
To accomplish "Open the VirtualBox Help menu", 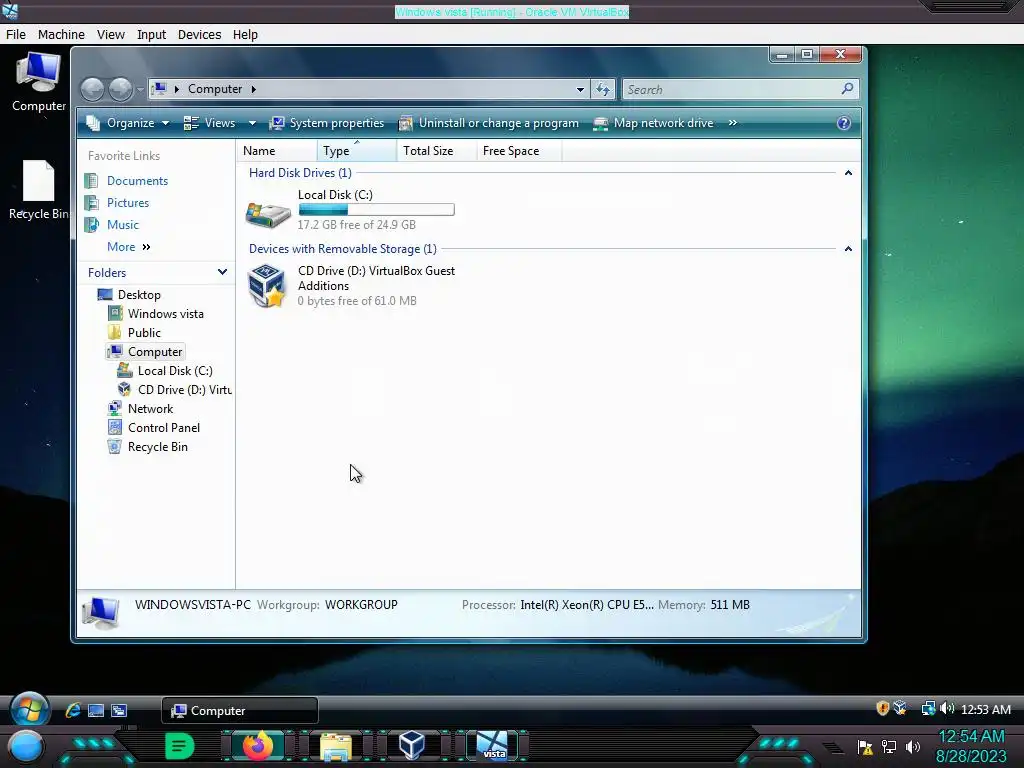I will click(x=246, y=35).
